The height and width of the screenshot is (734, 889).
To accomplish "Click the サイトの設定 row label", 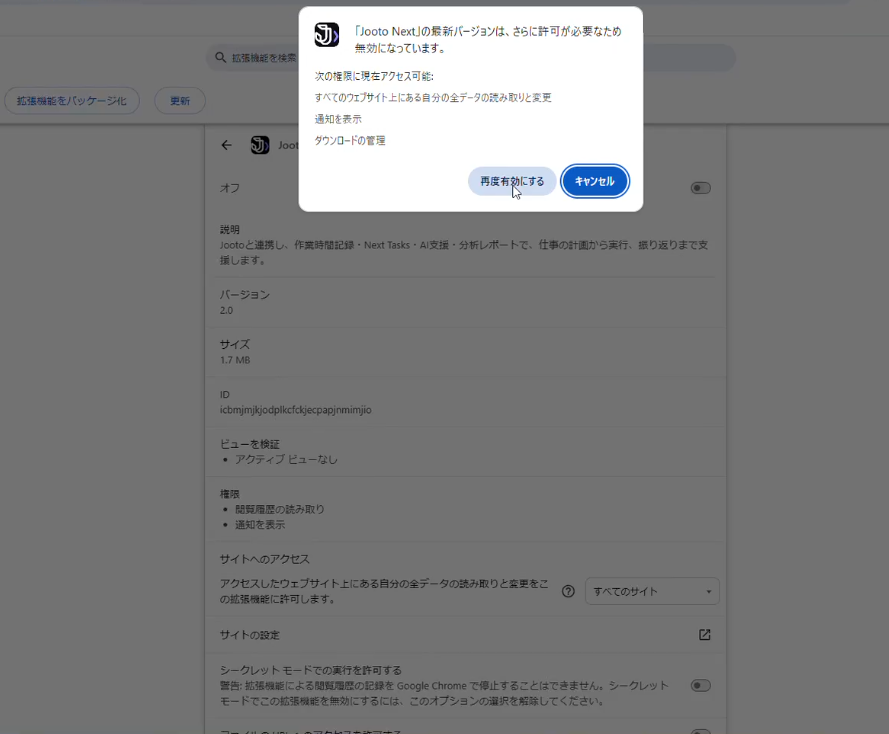I will [249, 635].
